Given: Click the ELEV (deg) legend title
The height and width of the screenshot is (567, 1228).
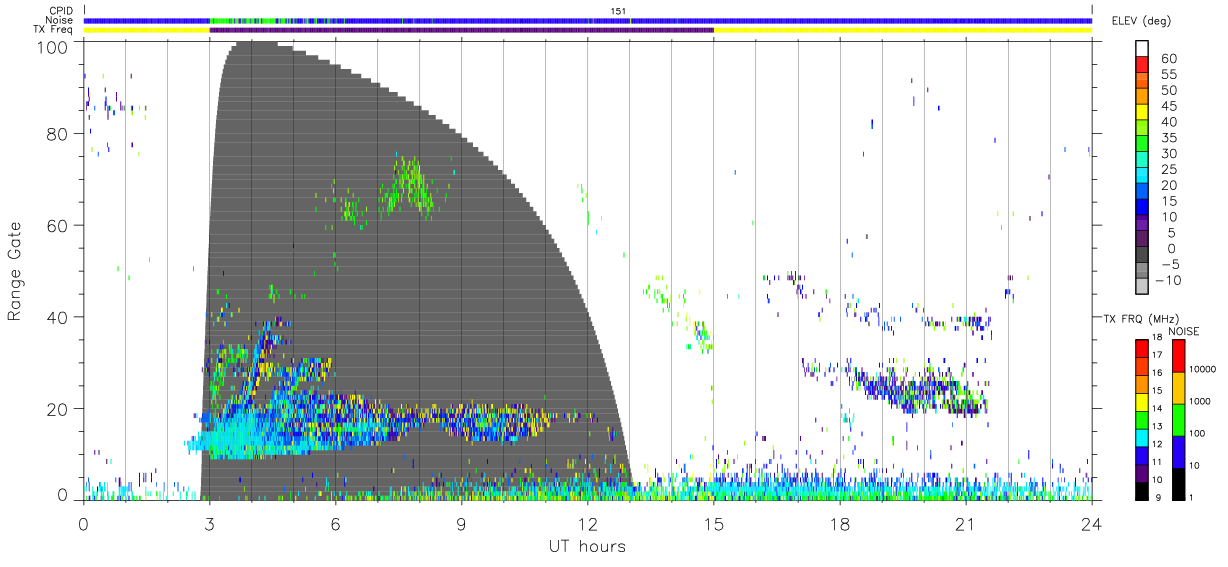Looking at the screenshot, I should (1141, 21).
